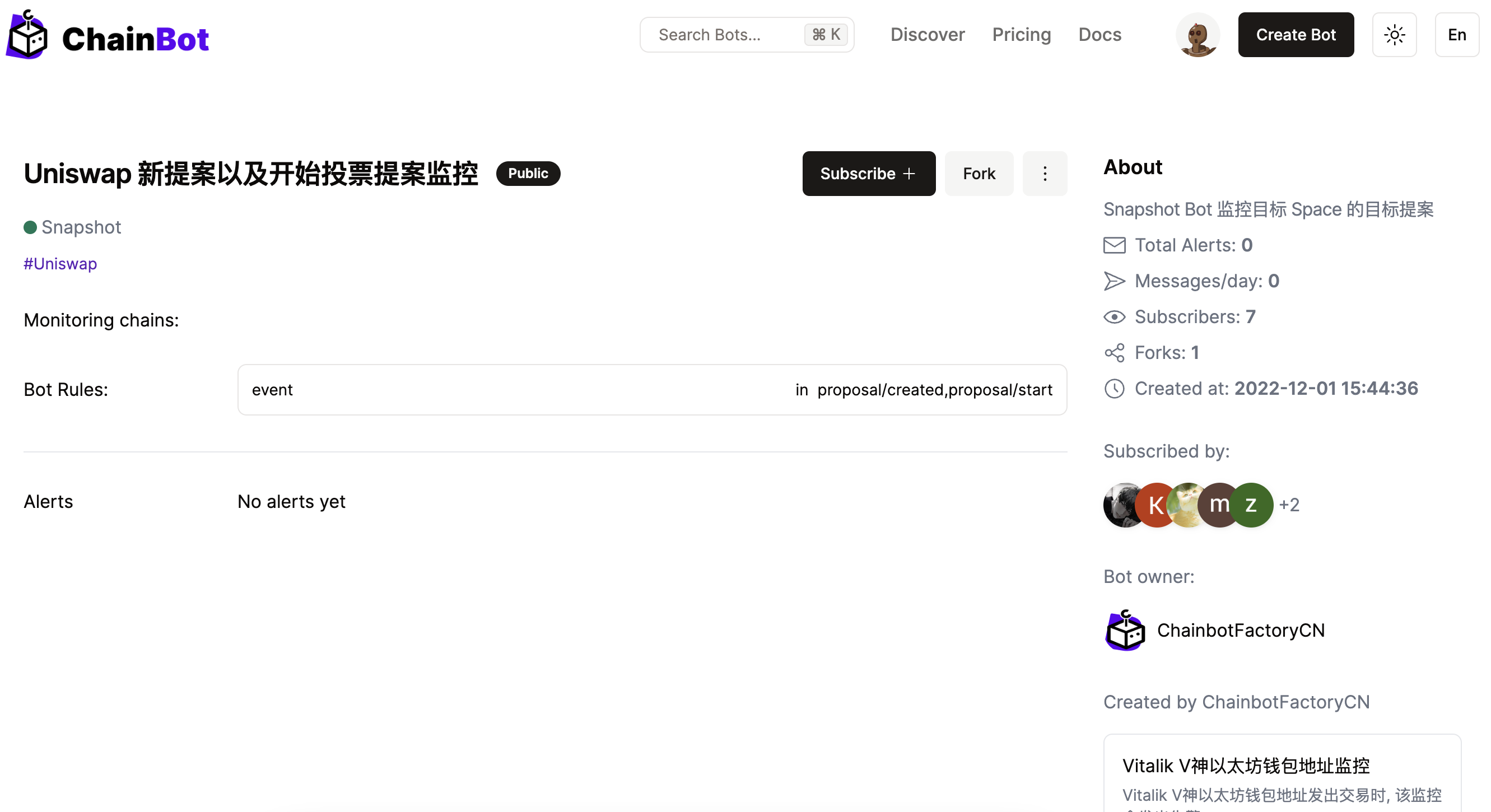Fork this Uniswap bot
Screen dimensions: 1491x812
point(978,174)
